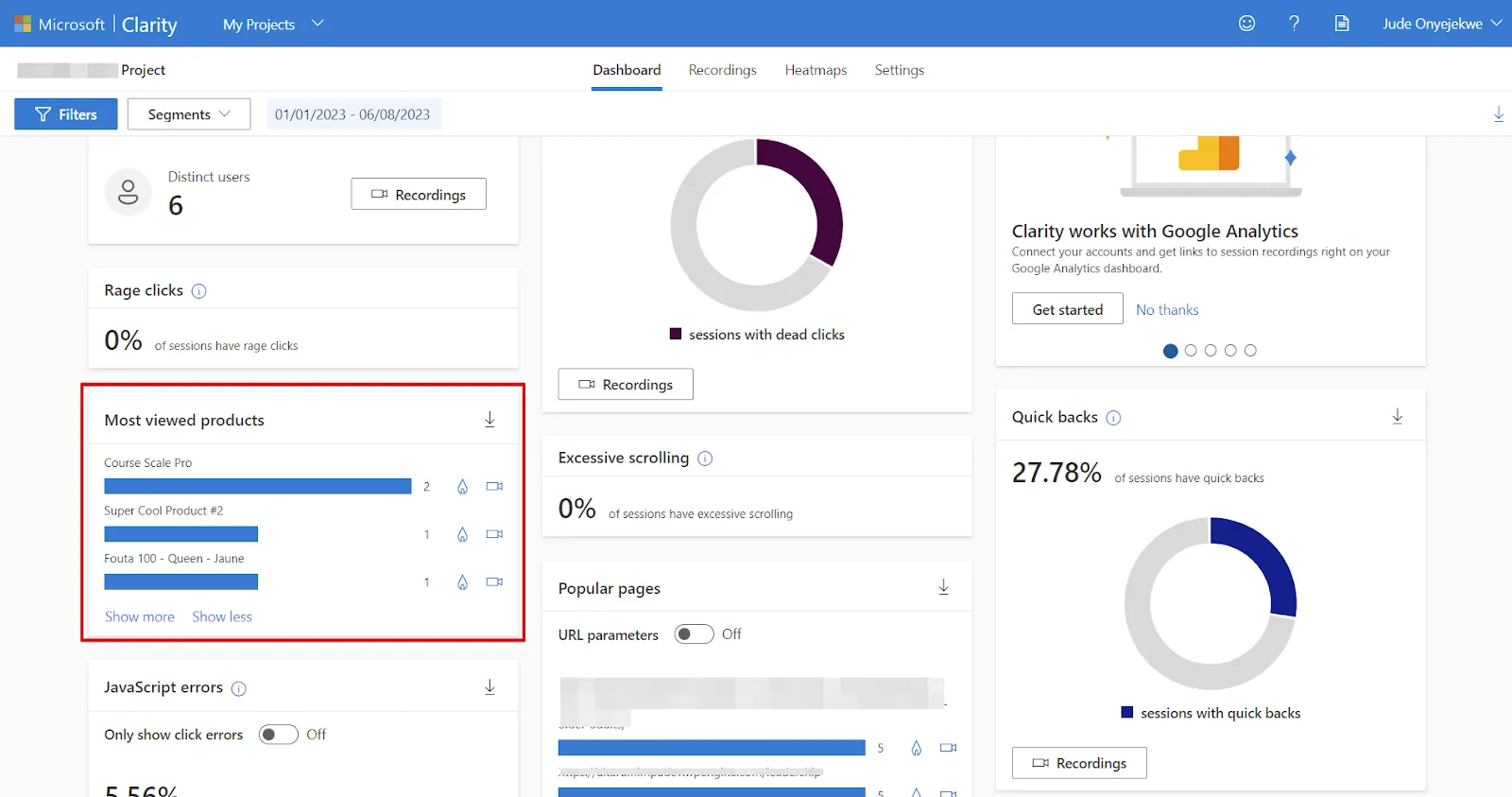Download the Most viewed products card data
The height and width of the screenshot is (797, 1512).
click(x=490, y=419)
